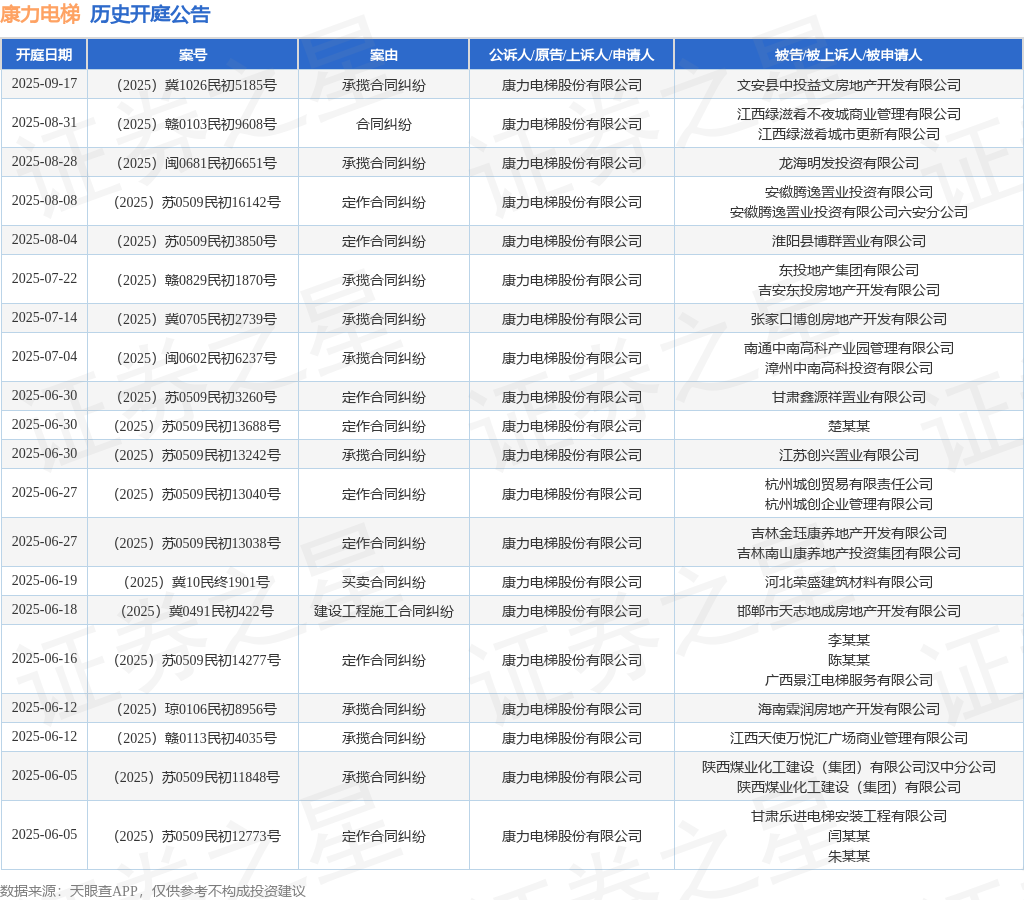The image size is (1024, 900).
Task: Select case number (2025)苏0509民初16142号
Action: [x=197, y=202]
